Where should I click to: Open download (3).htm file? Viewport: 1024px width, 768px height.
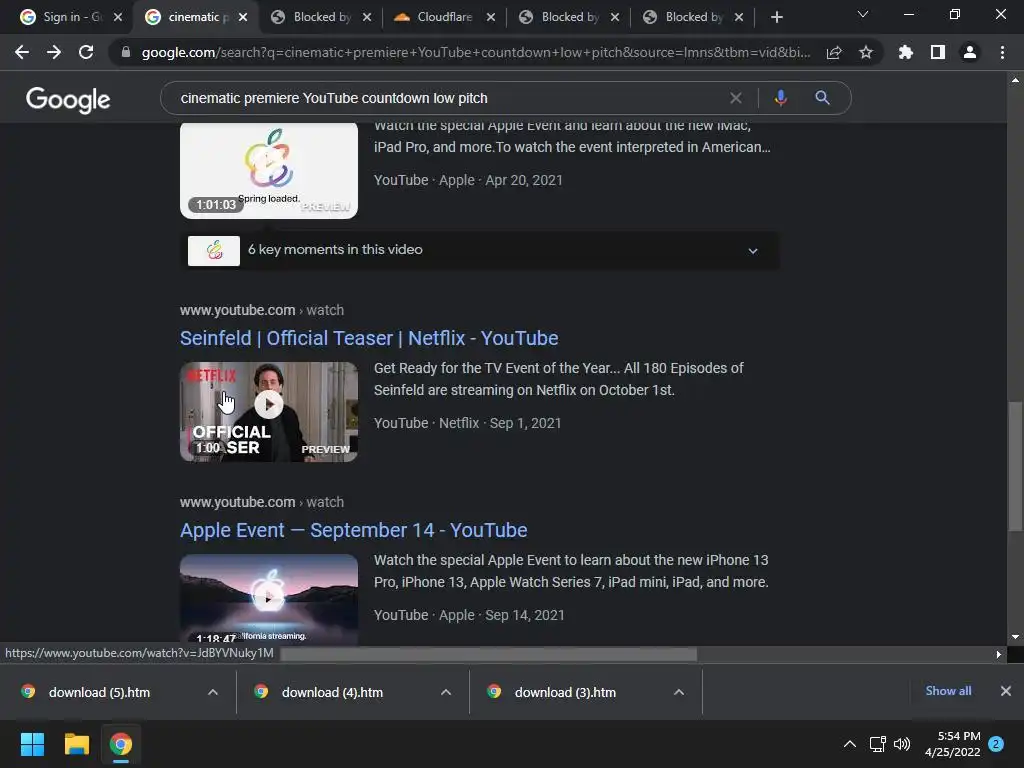(x=566, y=692)
